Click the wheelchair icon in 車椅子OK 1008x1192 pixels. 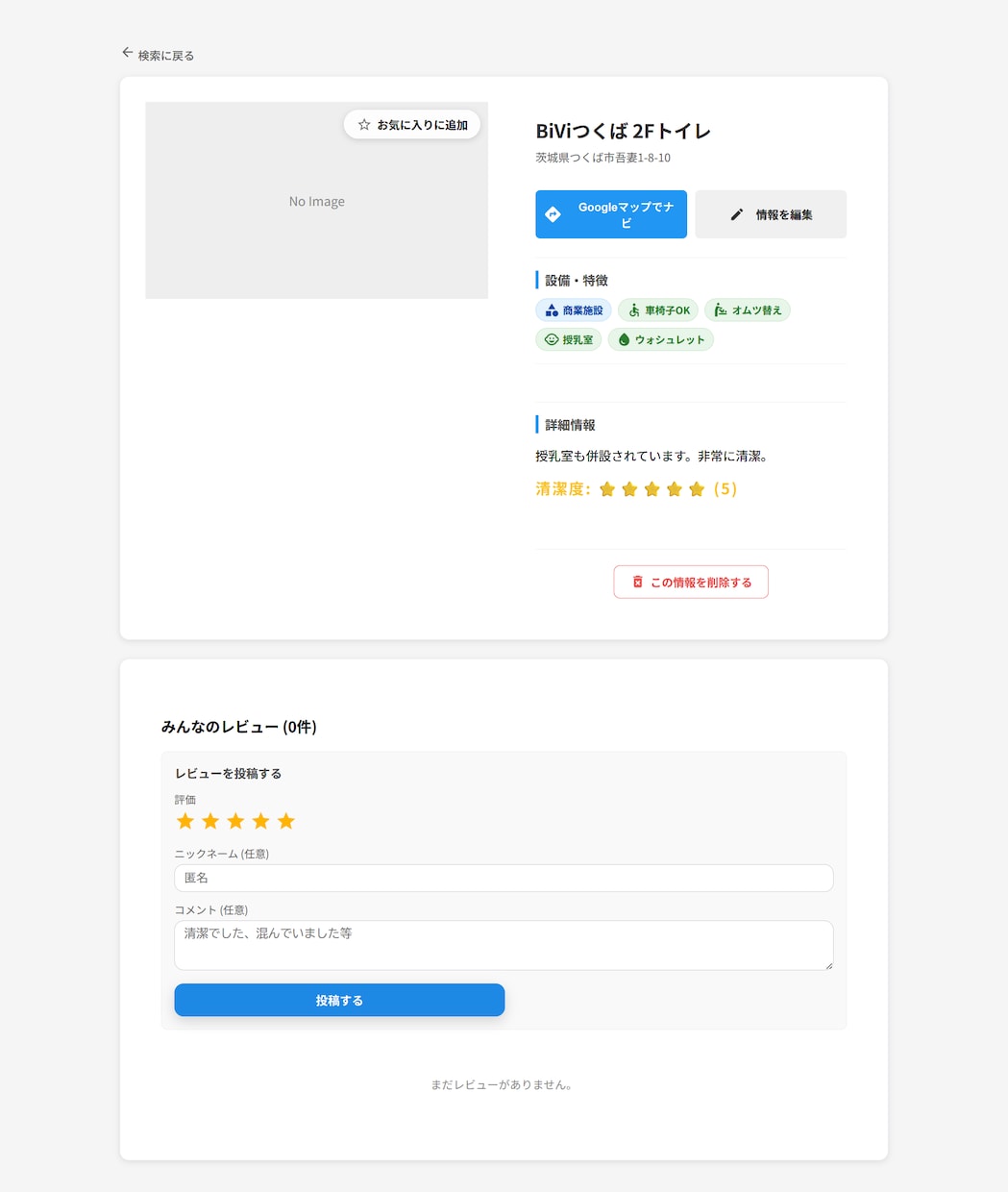[634, 310]
